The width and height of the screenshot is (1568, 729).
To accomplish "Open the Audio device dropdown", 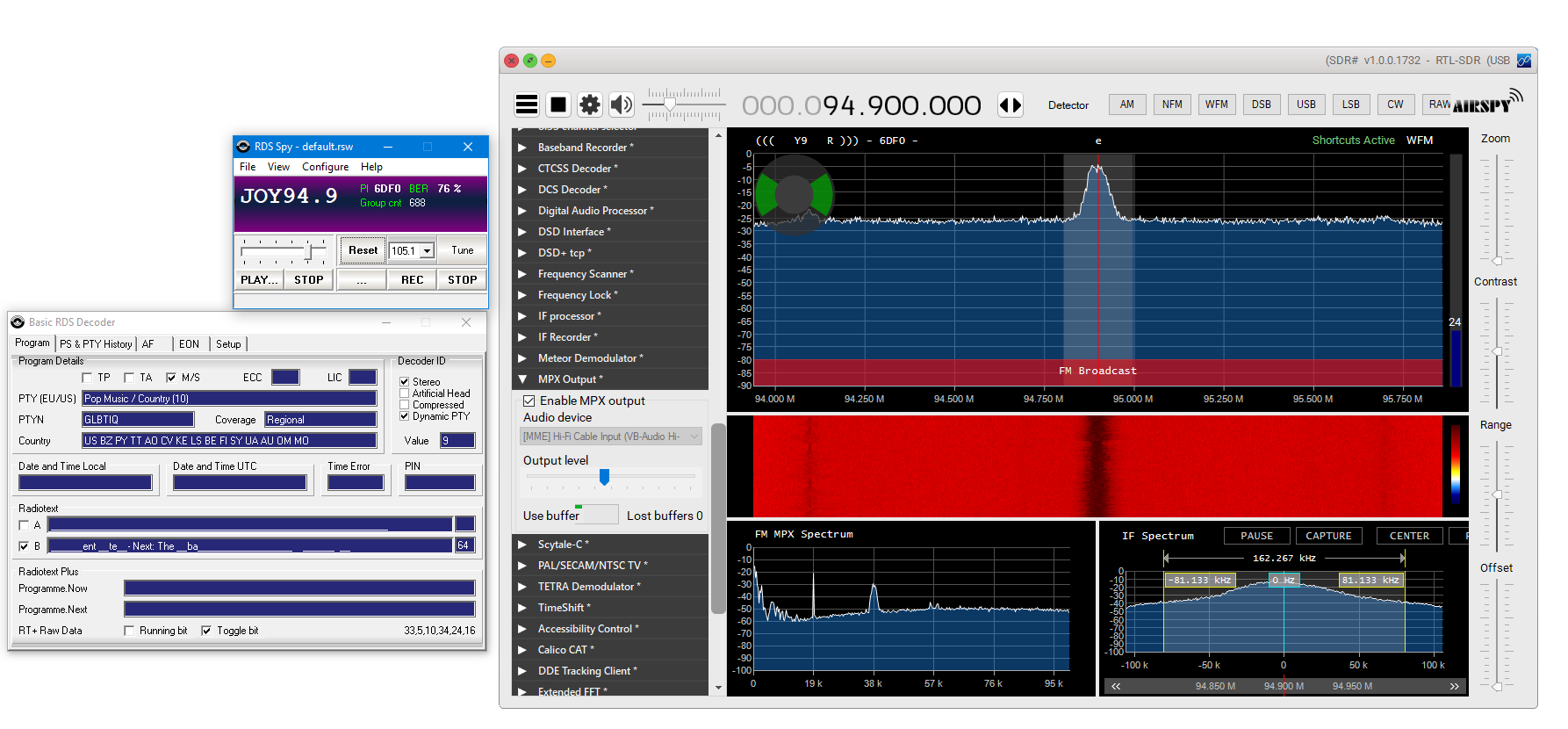I will coord(611,437).
